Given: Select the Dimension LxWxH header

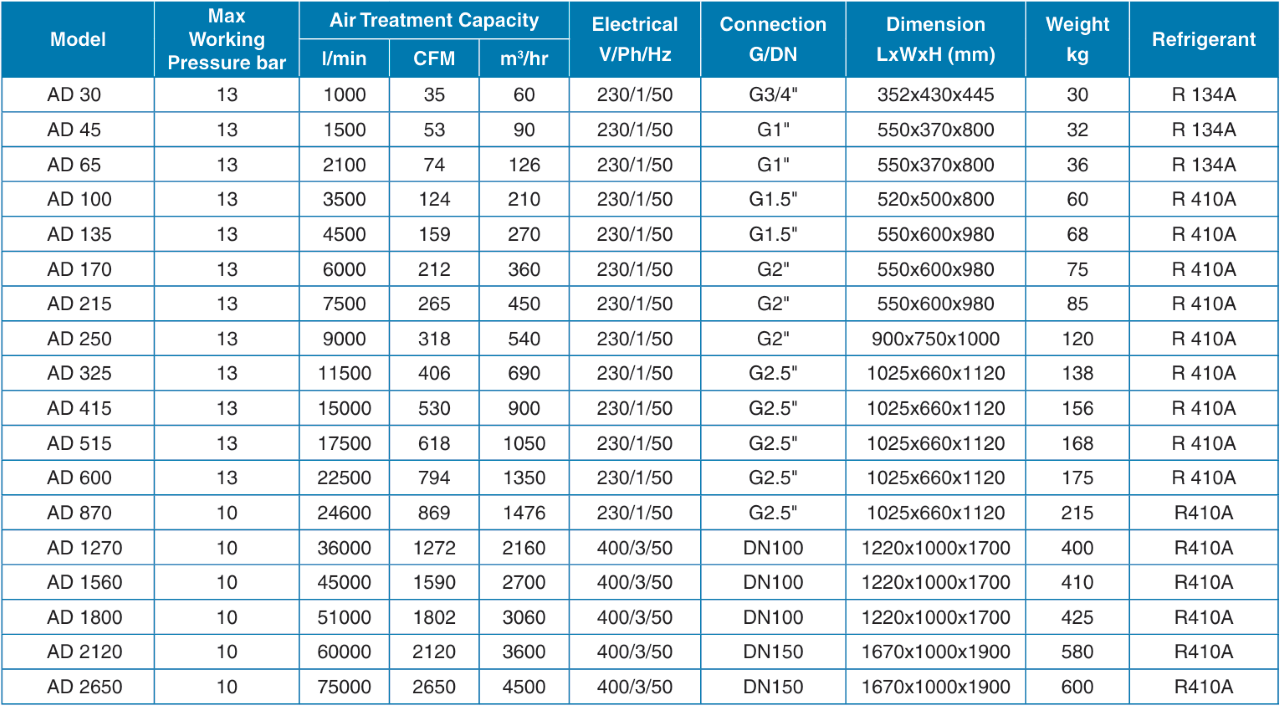Looking at the screenshot, I should click(935, 40).
